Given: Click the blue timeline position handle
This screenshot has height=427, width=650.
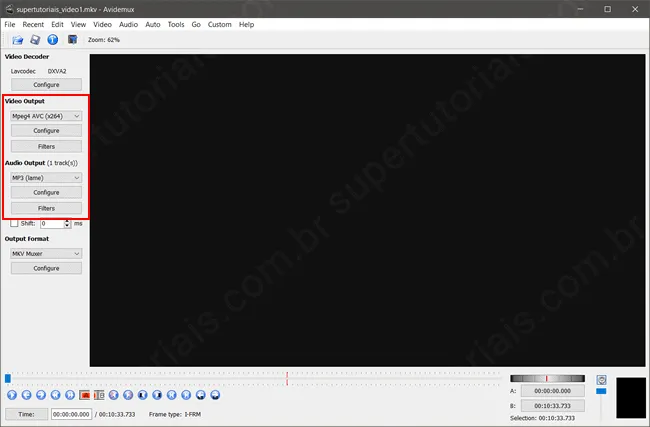Looking at the screenshot, I should [8, 378].
